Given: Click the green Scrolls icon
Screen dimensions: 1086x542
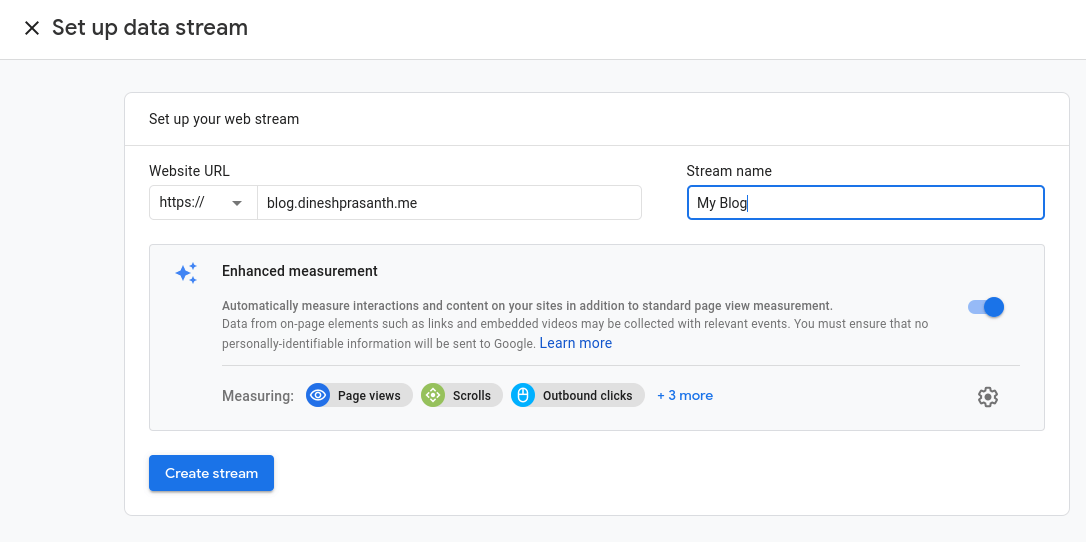Looking at the screenshot, I should (x=432, y=396).
